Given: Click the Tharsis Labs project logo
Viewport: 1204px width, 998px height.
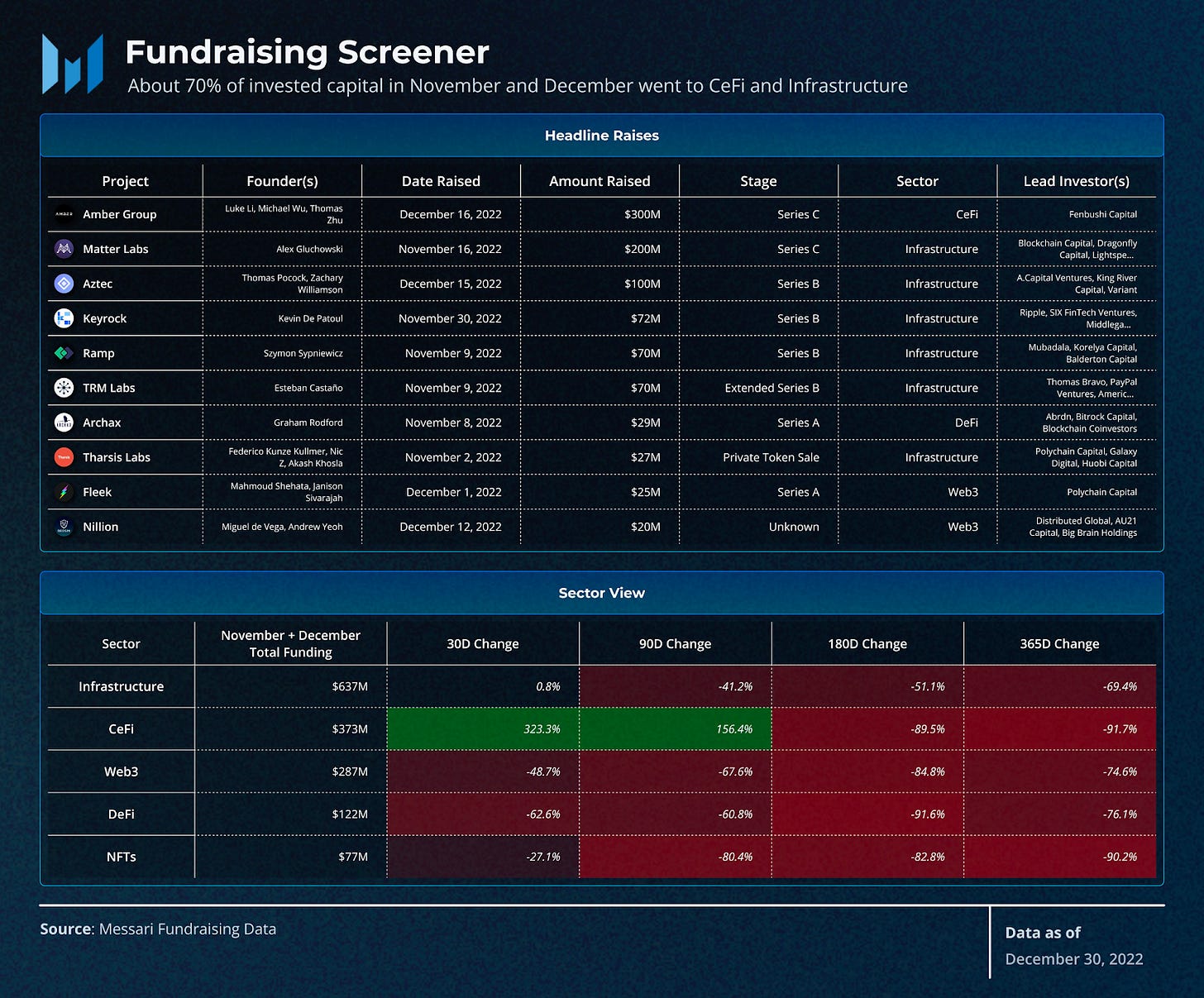Looking at the screenshot, I should [64, 457].
